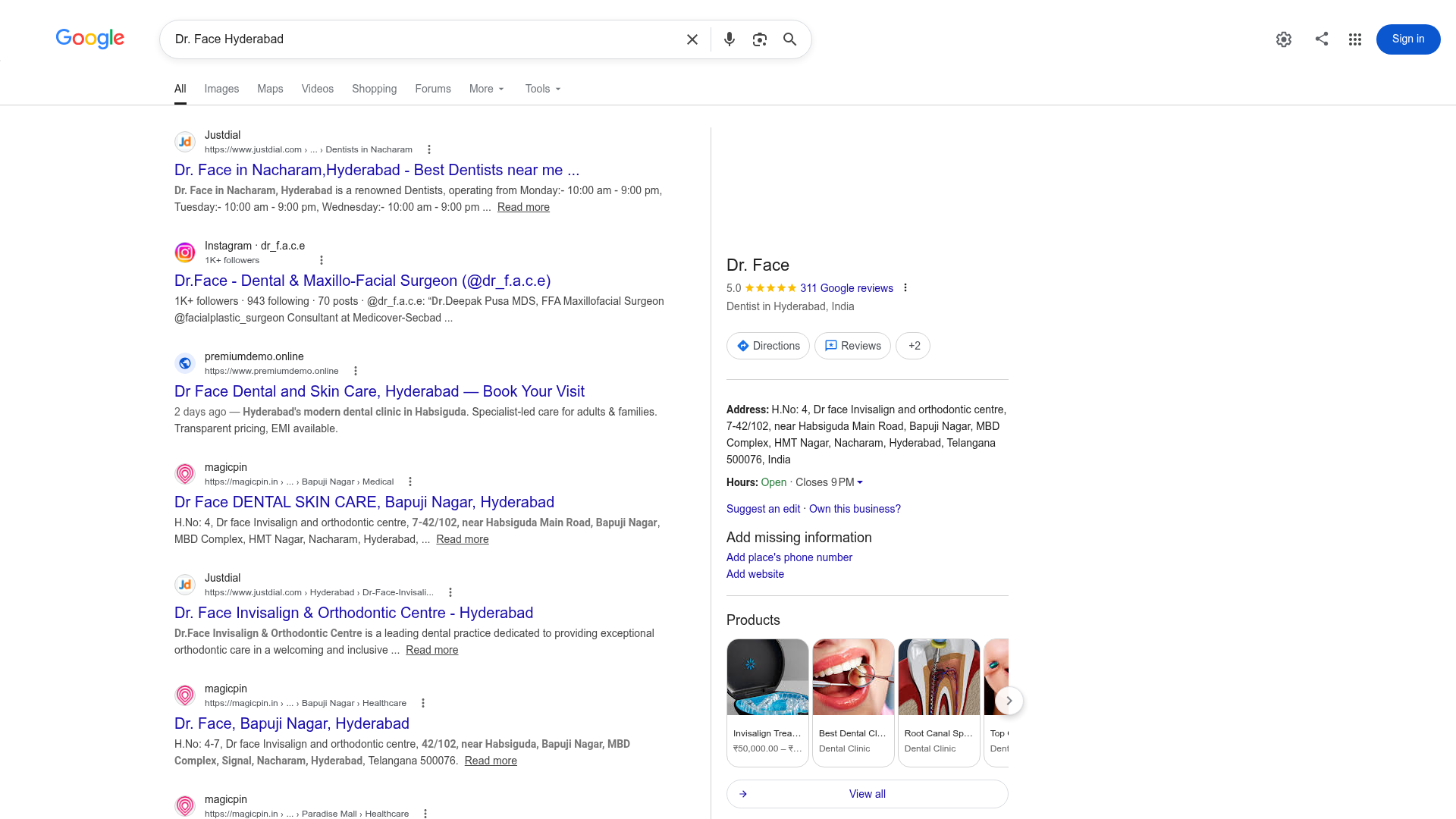
Task: Open Dr Face DENTAL SKIN CARE, Bapuji Nagar result
Action: 364,502
